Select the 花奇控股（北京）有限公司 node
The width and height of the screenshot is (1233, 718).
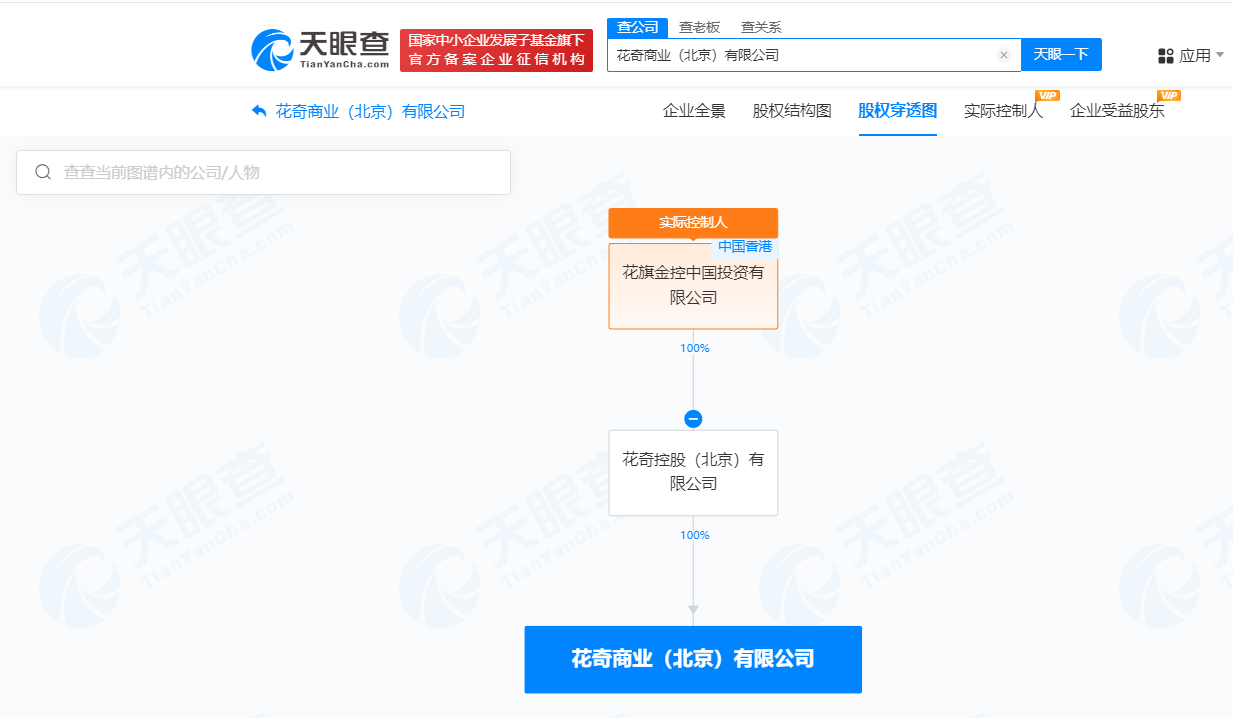click(x=693, y=472)
